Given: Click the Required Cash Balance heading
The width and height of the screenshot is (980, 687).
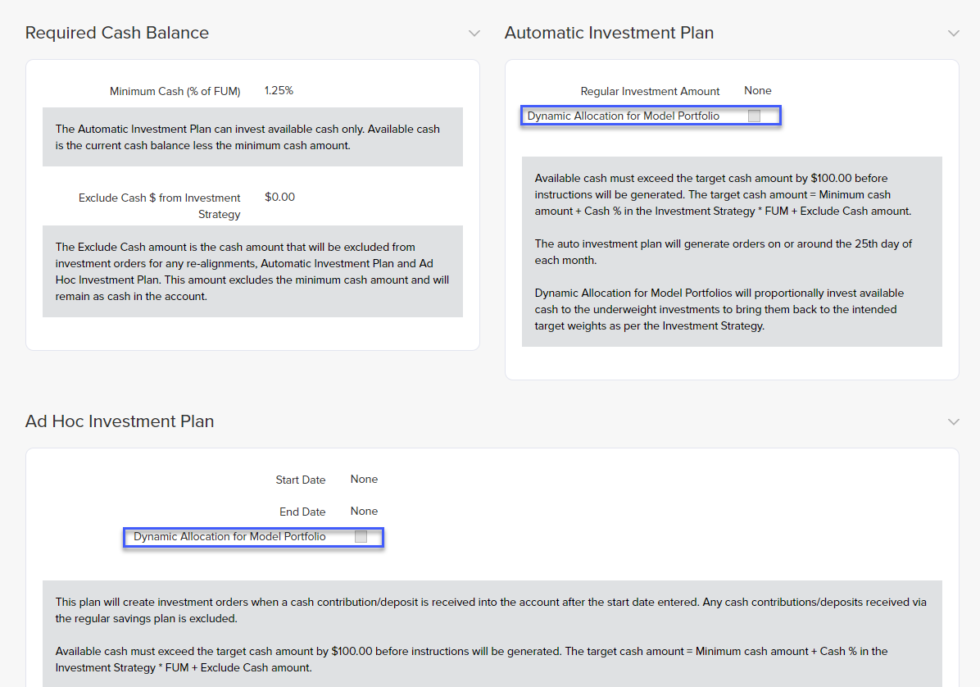Looking at the screenshot, I should [117, 33].
